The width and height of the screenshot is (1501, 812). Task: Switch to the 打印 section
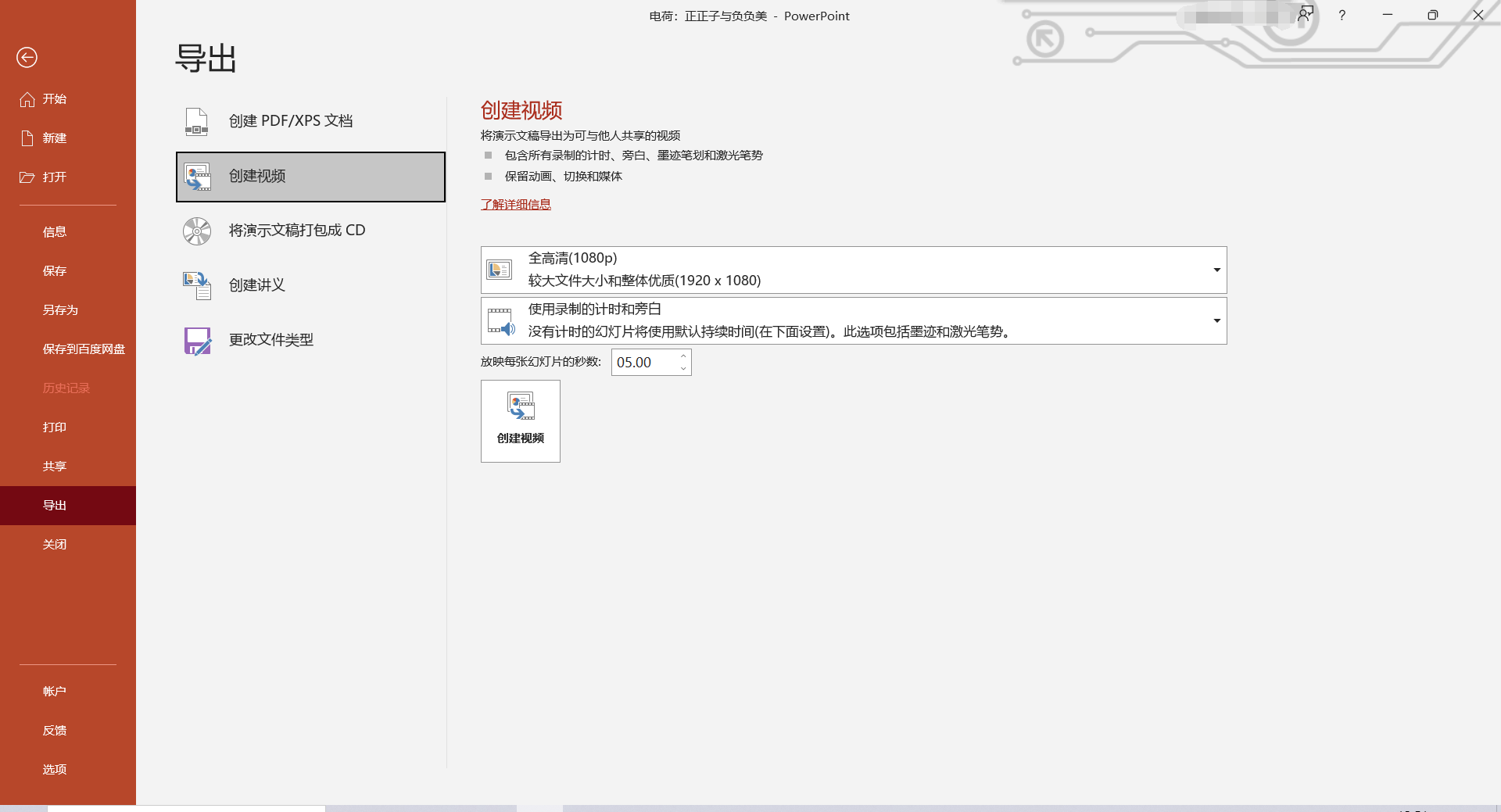(x=54, y=427)
